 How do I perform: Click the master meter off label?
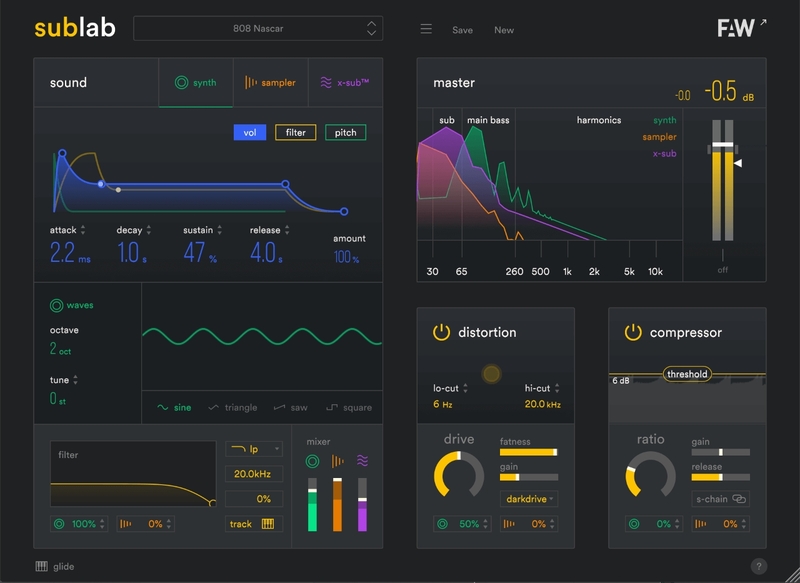722,270
